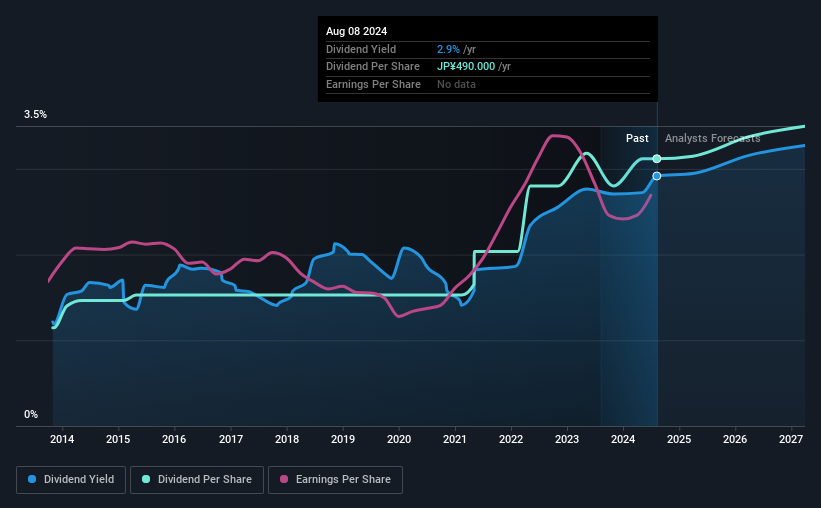Click the 3.5% y-axis label
821x508 pixels.
click(35, 114)
